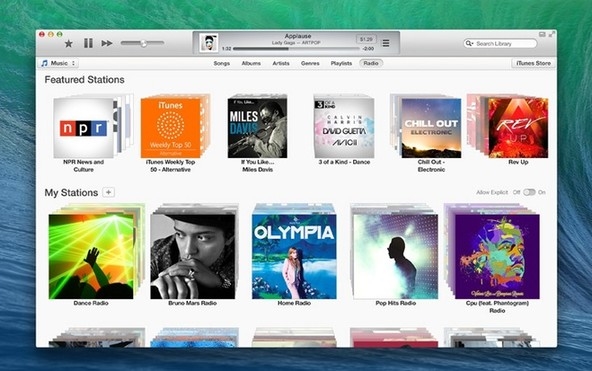Image resolution: width=592 pixels, height=371 pixels.
Task: Toggle the Allow Explicit switch
Action: click(529, 192)
